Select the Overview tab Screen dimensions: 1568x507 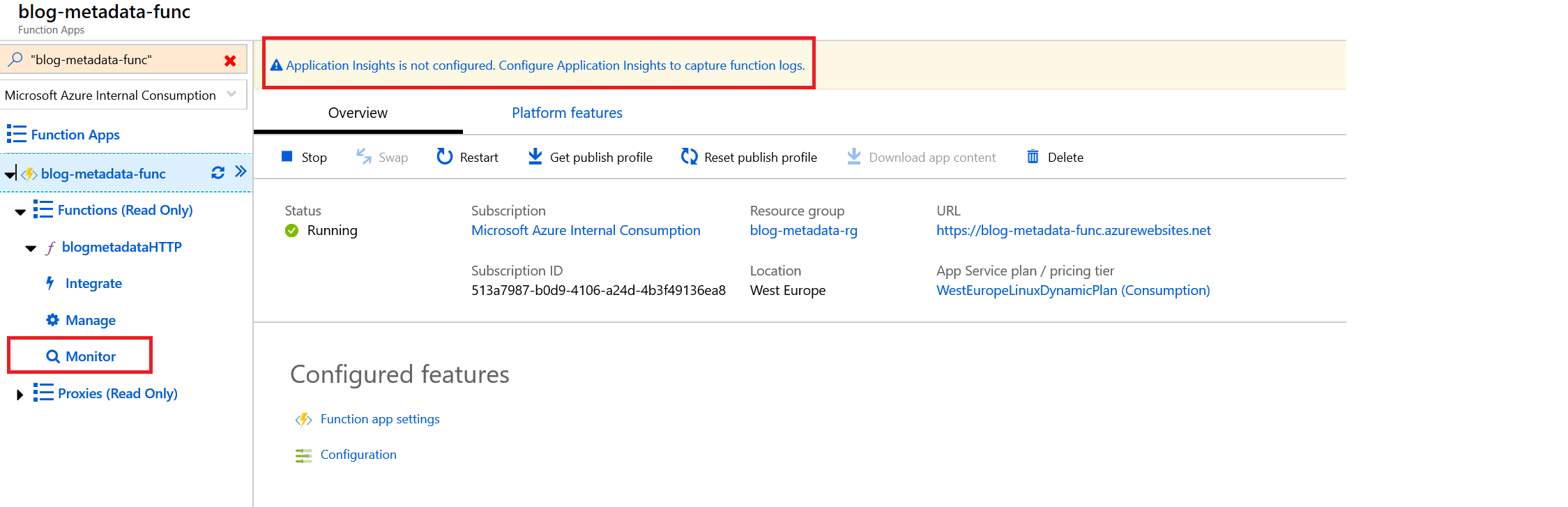[x=358, y=113]
